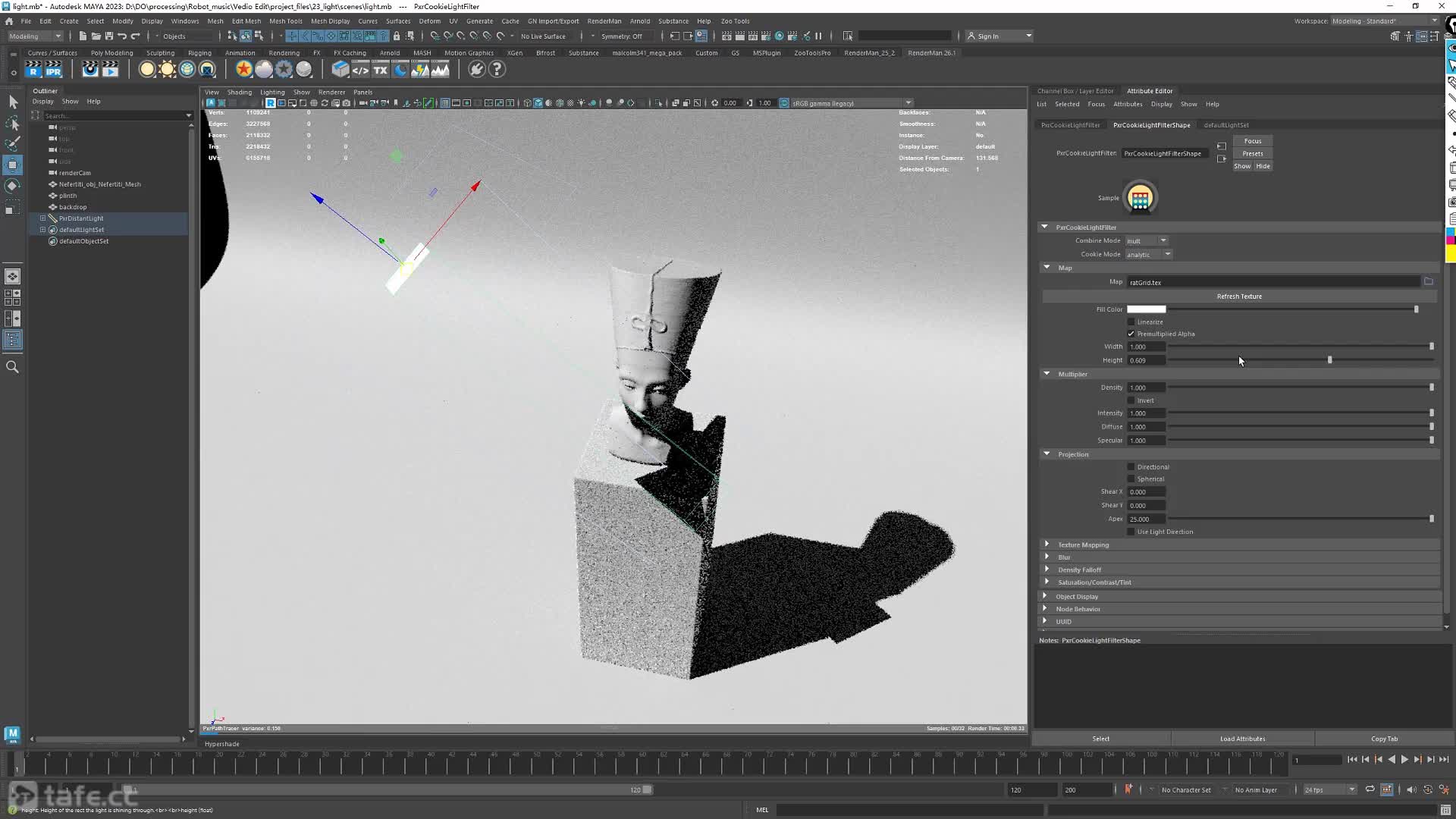Click the Apex slider track
The height and width of the screenshot is (819, 1456).
coord(1300,519)
